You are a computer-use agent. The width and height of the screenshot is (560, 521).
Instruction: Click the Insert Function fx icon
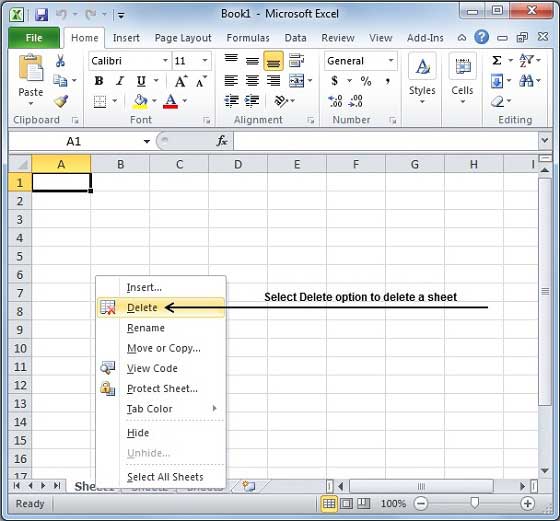click(221, 141)
